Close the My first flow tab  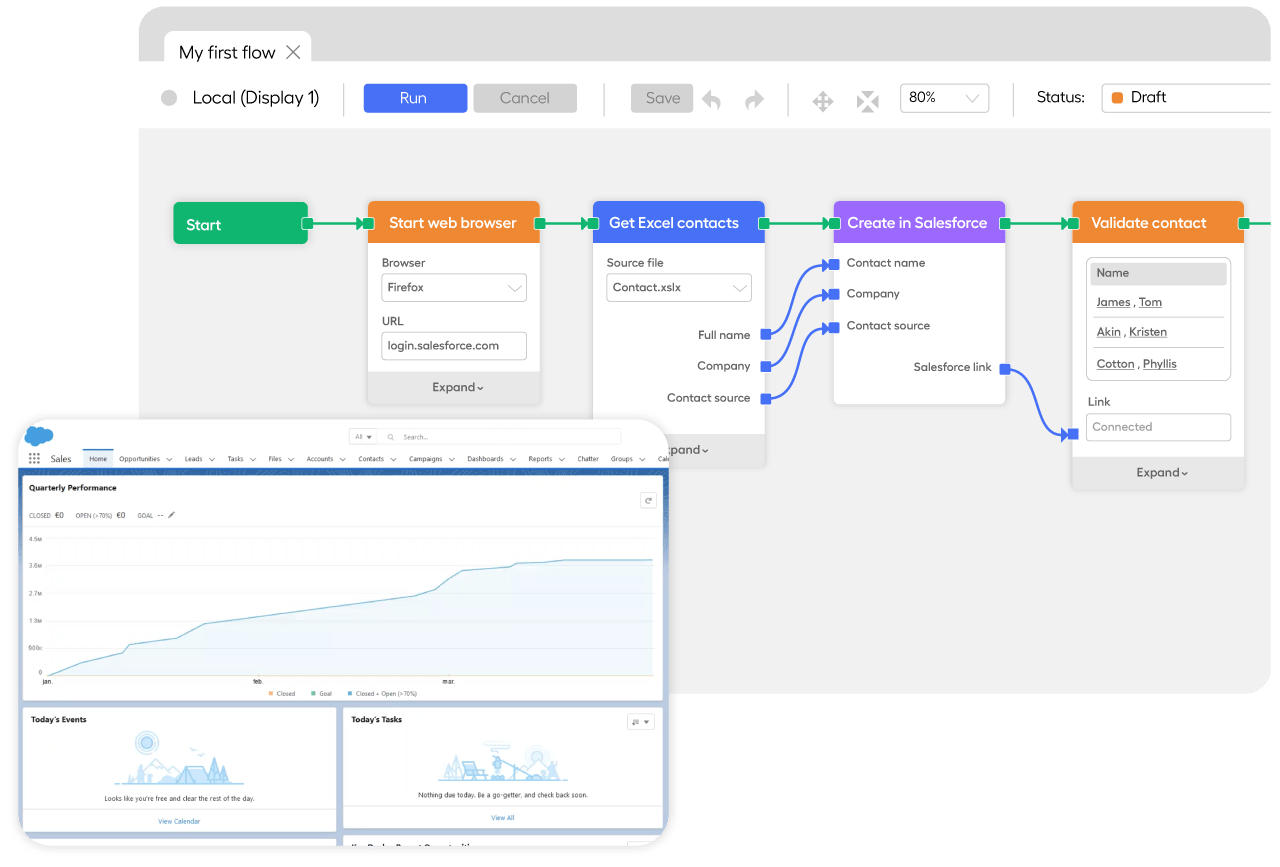[x=293, y=52]
